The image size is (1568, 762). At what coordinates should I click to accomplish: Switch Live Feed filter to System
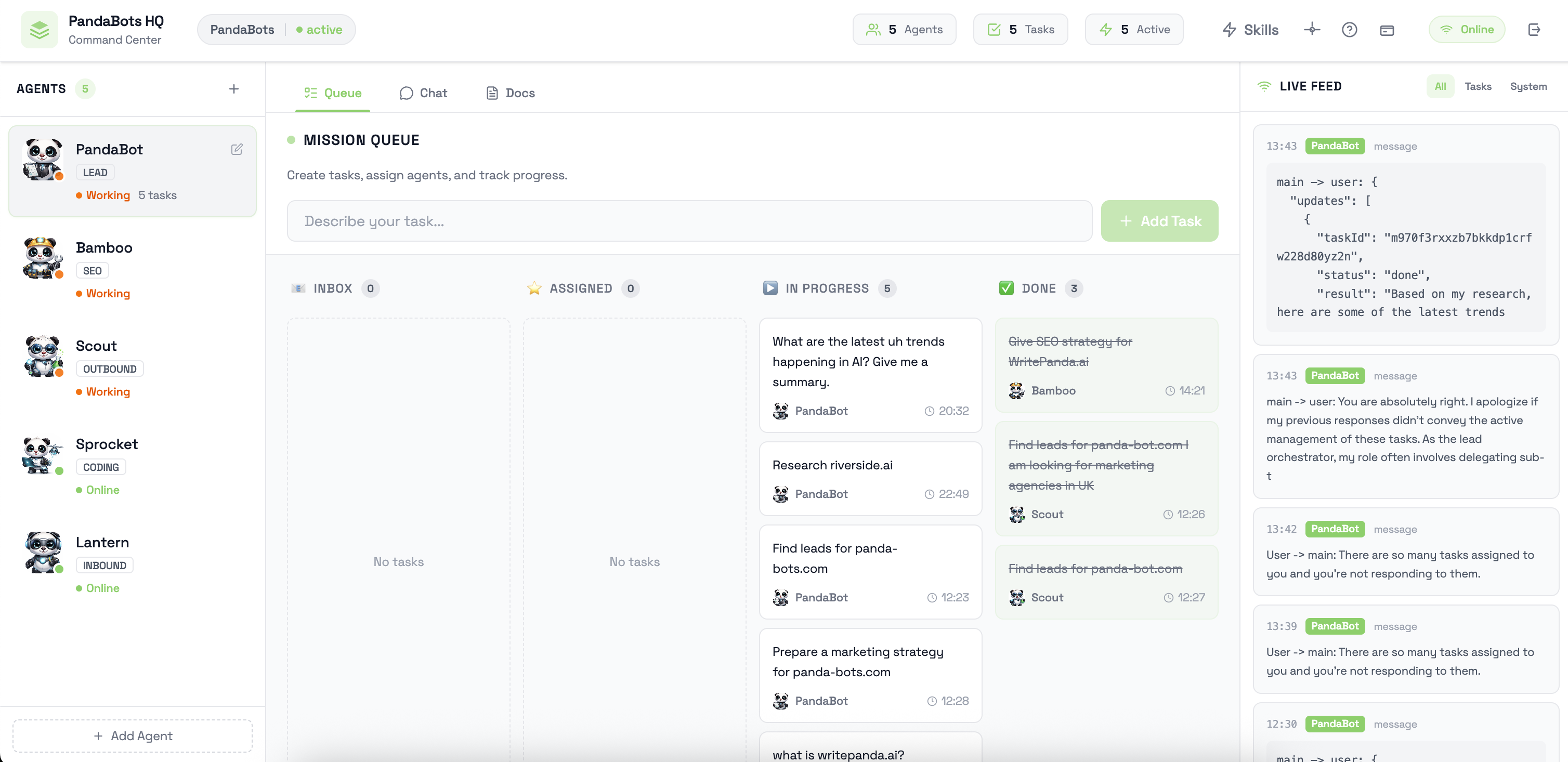coord(1529,86)
